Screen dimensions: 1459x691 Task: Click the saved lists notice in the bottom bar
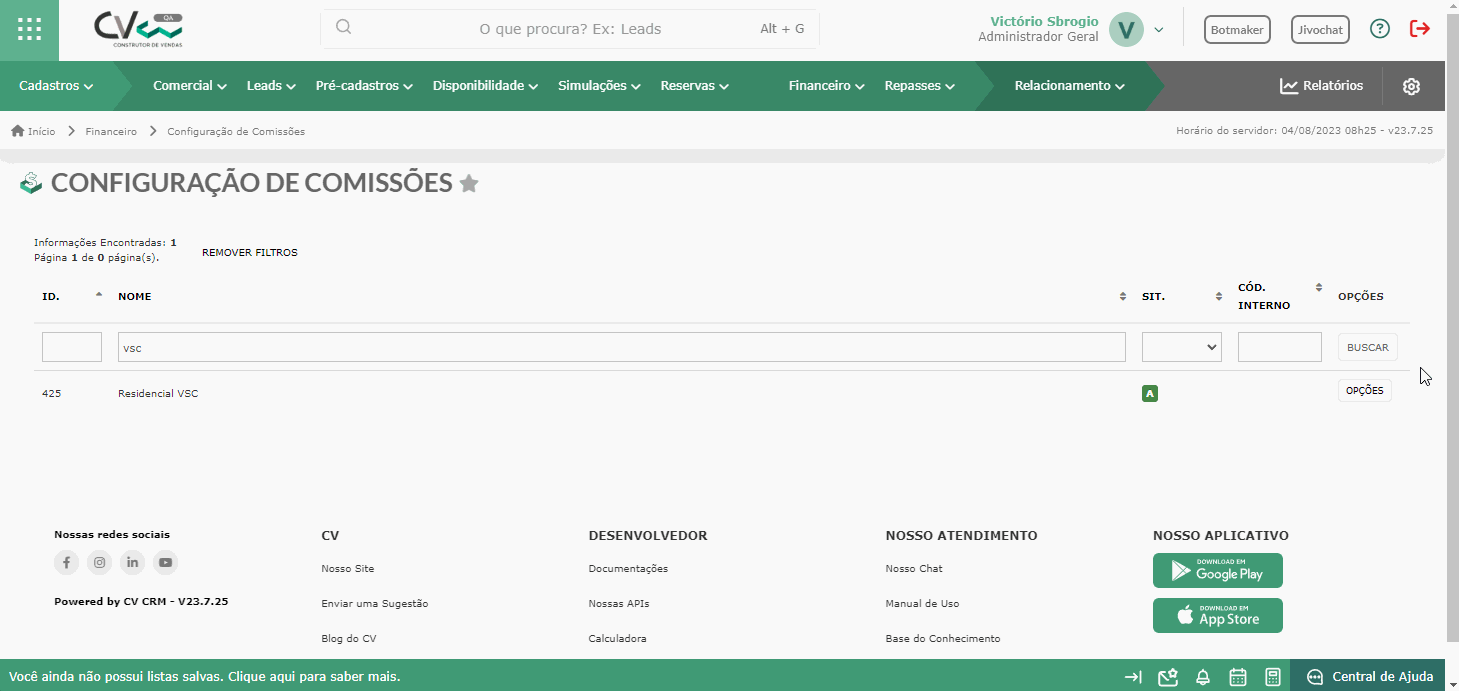tap(205, 677)
